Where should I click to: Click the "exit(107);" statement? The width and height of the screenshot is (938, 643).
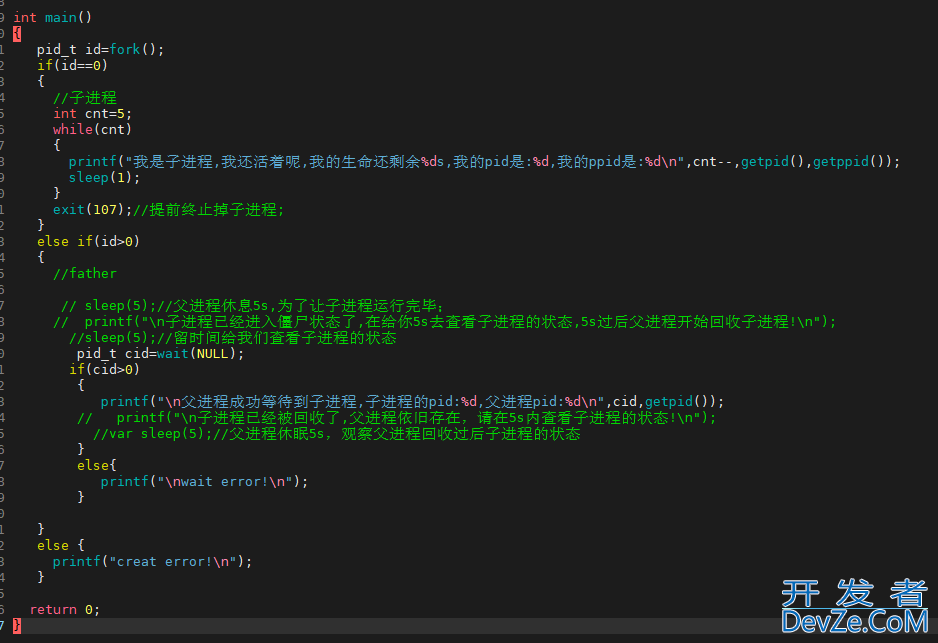pyautogui.click(x=92, y=209)
